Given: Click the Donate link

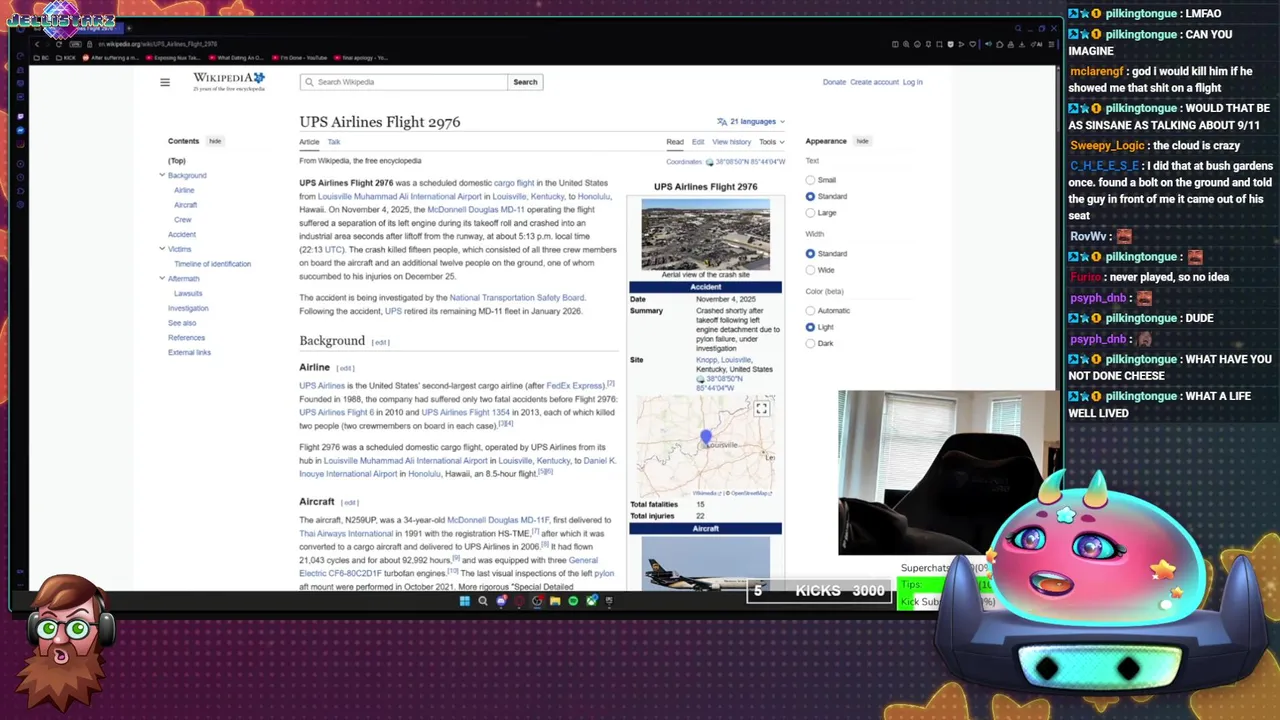Looking at the screenshot, I should 834,82.
